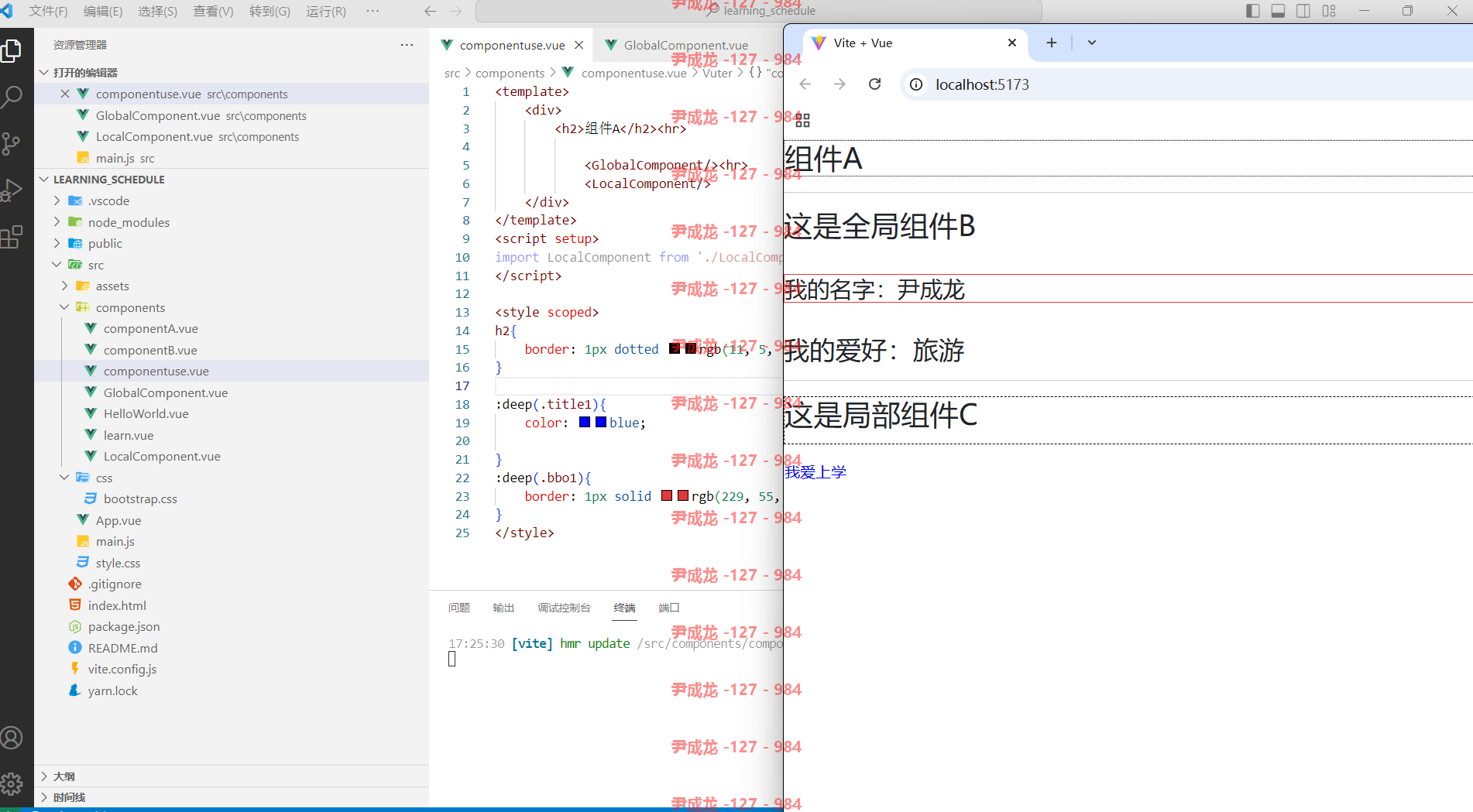Close the Vite + Vue browser tab
Image resolution: width=1473 pixels, height=812 pixels.
(1012, 43)
